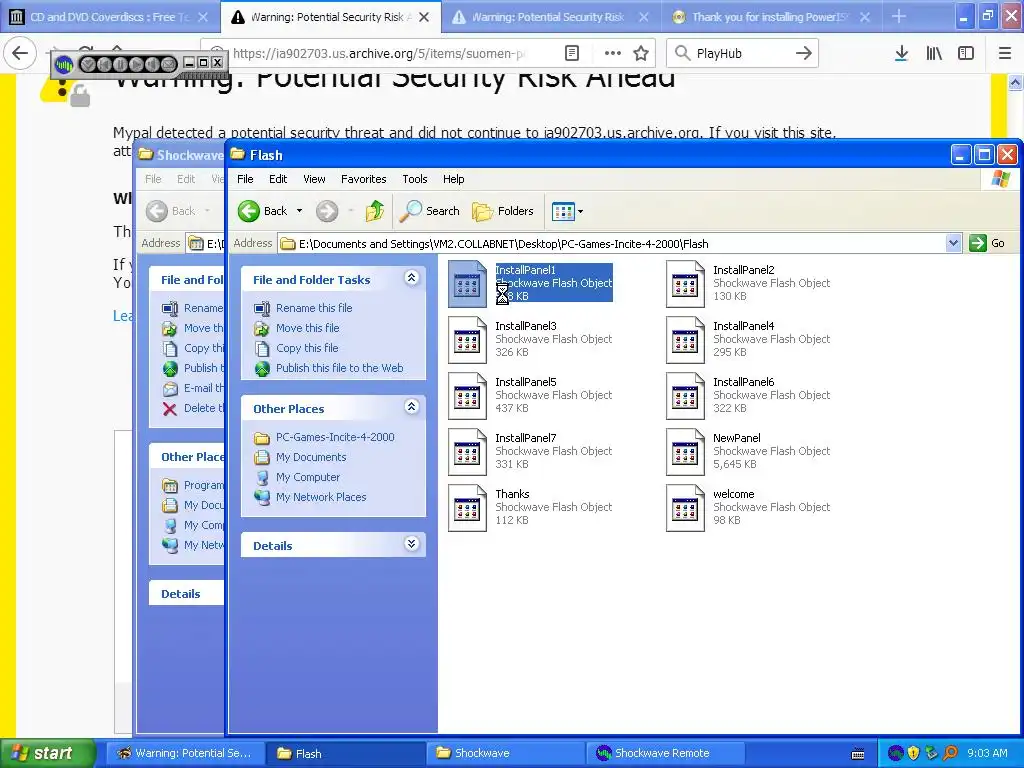This screenshot has height=768, width=1024.
Task: Open a new browser tab with plus
Action: [899, 17]
